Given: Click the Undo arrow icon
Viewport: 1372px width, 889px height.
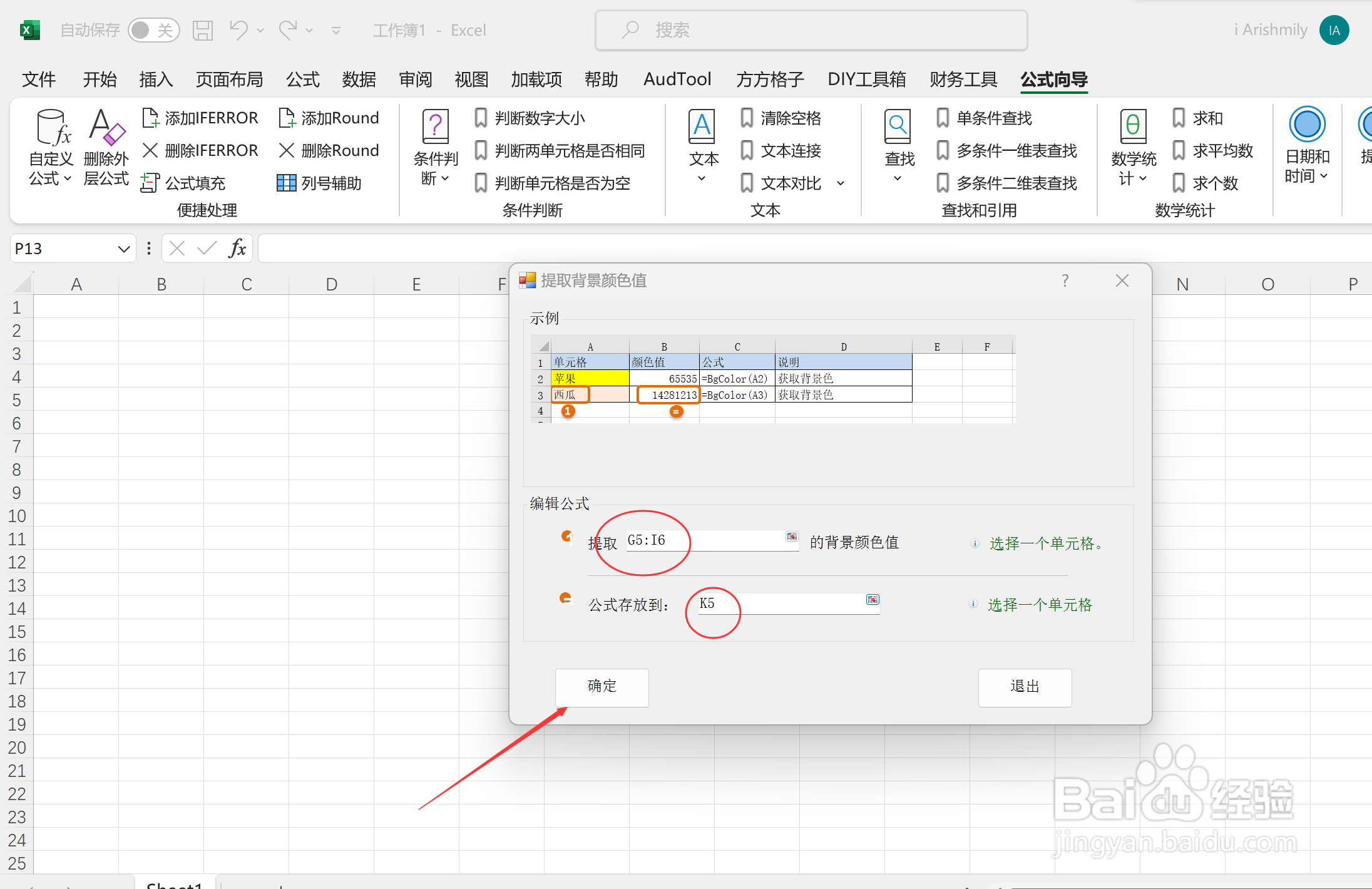Looking at the screenshot, I should [x=238, y=29].
